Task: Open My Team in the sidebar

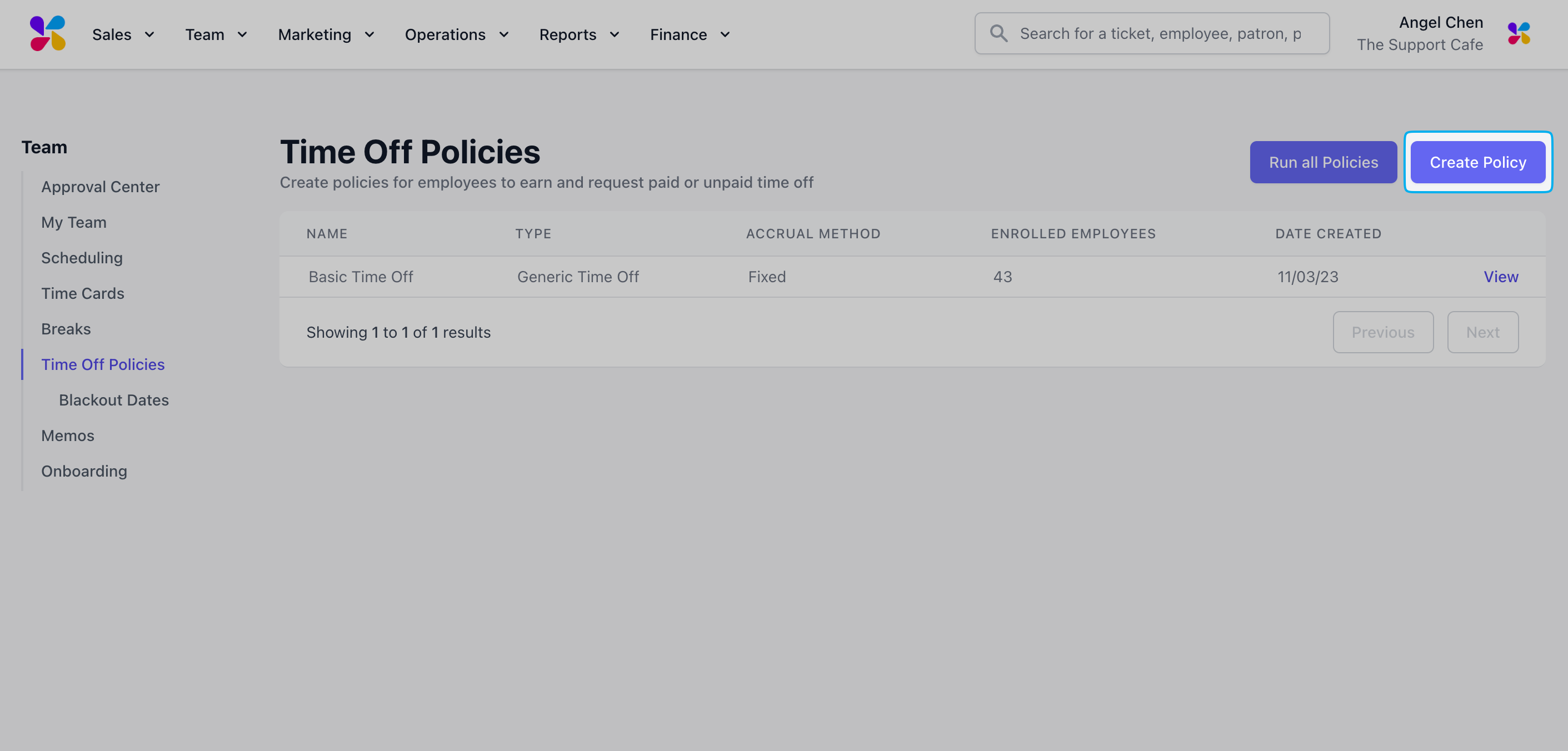Action: pyautogui.click(x=74, y=223)
